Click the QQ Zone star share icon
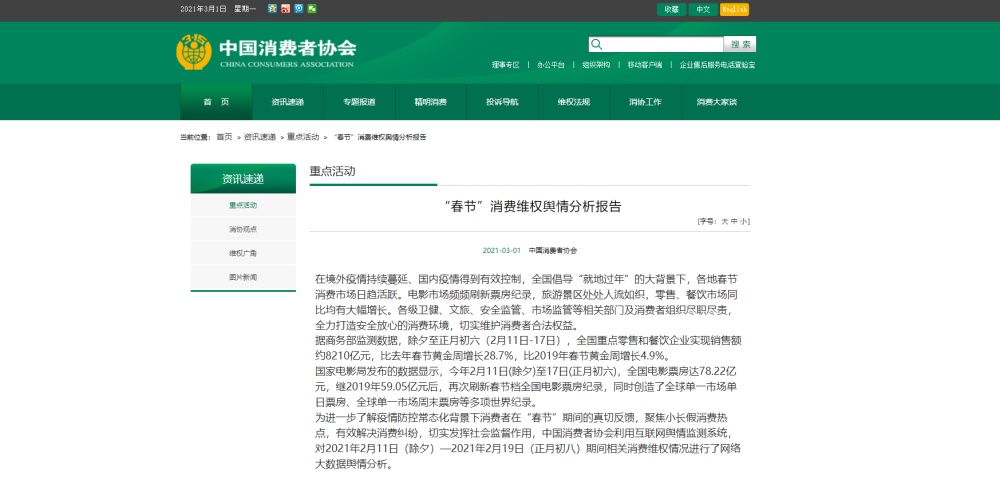This screenshot has height=479, width=1000. pos(273,9)
